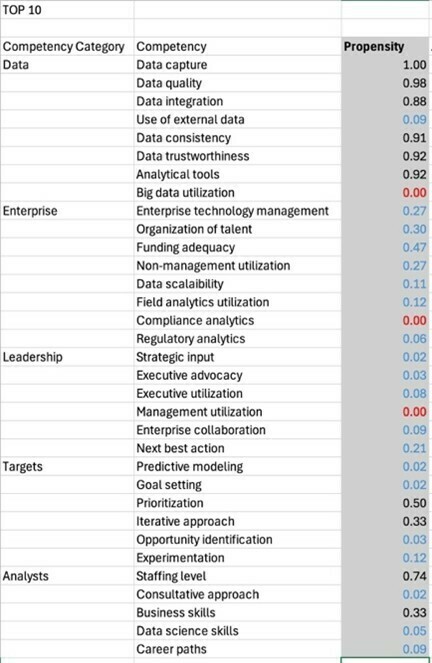The image size is (432, 663).
Task: Click the Propensity column header
Action: click(x=385, y=47)
